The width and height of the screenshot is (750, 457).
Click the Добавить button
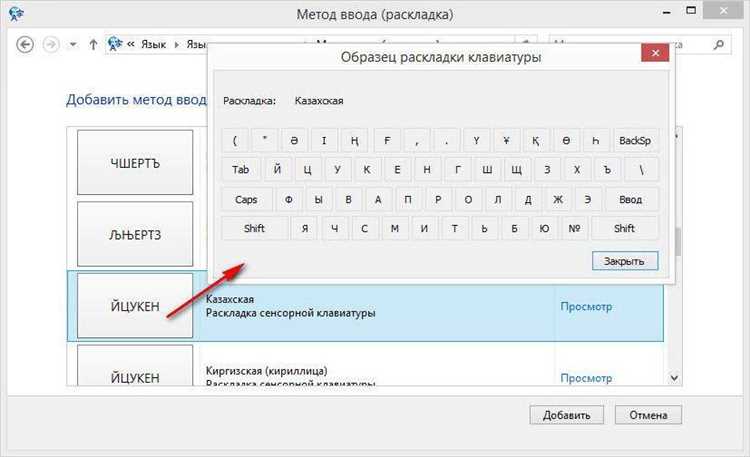tap(566, 415)
